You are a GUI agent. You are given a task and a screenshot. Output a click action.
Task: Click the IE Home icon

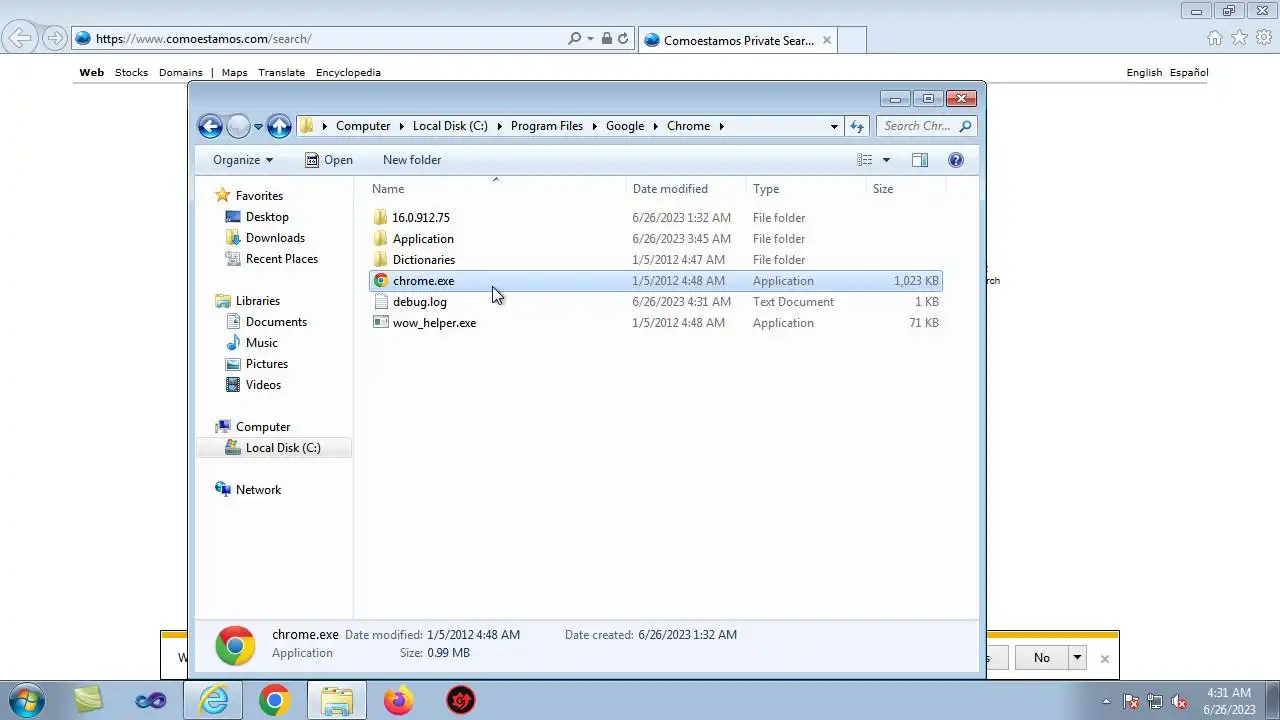click(x=1215, y=38)
